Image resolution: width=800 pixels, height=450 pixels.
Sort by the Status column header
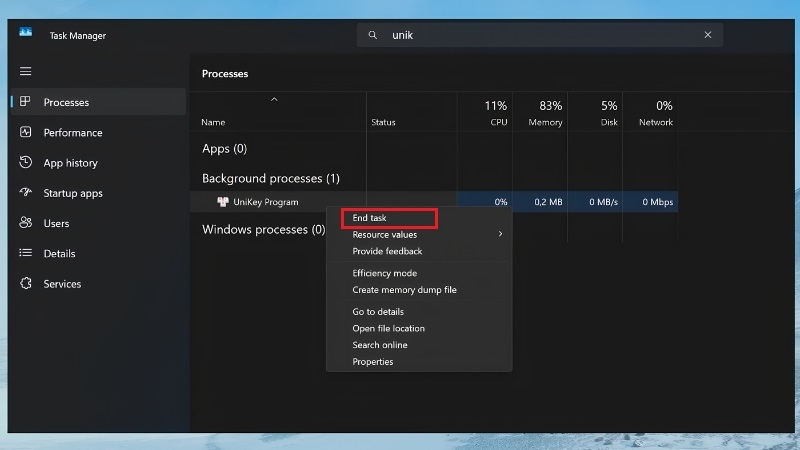(383, 122)
